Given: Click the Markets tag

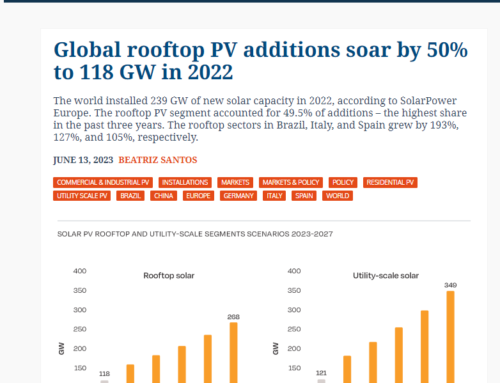Looking at the screenshot, I should pyautogui.click(x=235, y=182).
